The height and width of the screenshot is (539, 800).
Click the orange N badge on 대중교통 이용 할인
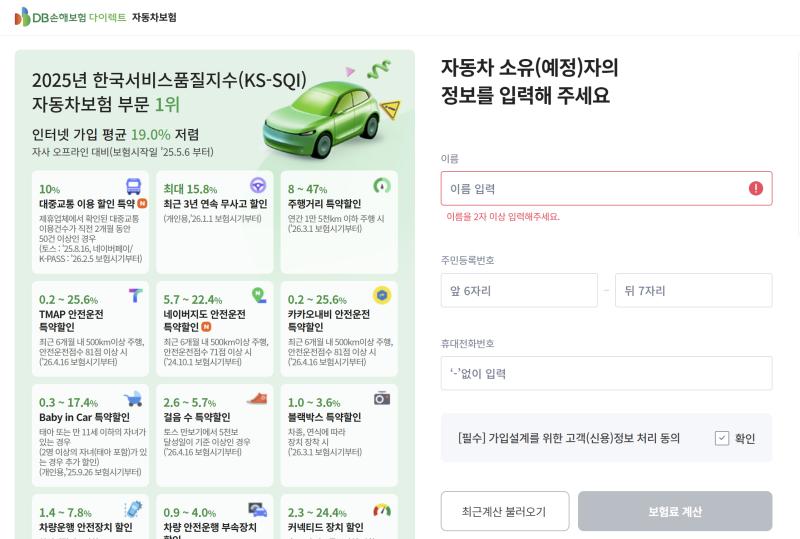tap(142, 203)
